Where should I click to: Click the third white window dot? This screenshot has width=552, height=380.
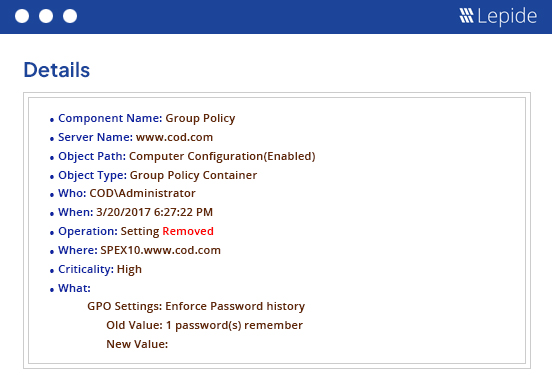tap(70, 16)
